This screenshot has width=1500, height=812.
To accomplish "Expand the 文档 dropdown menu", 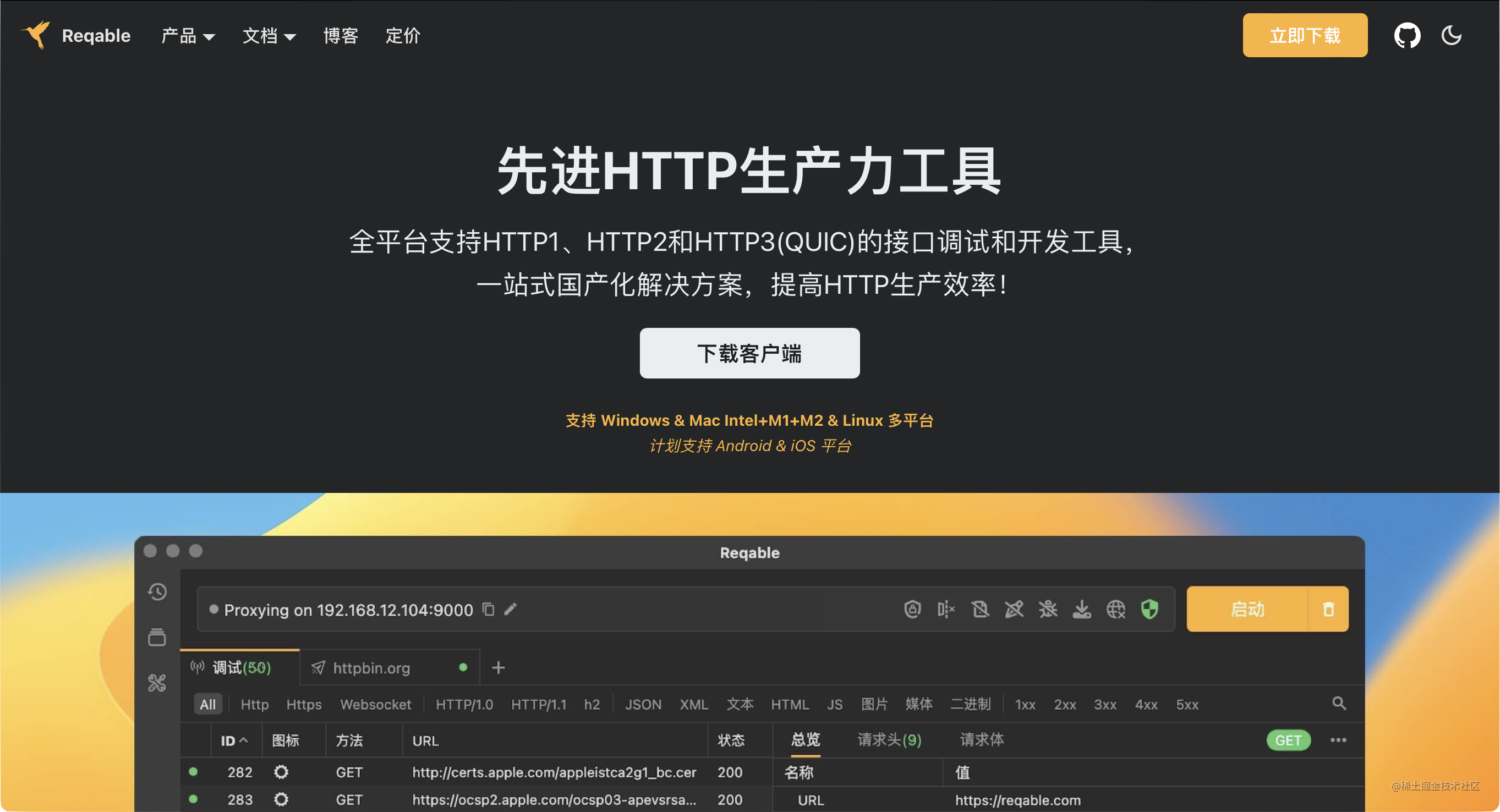I will click(269, 36).
